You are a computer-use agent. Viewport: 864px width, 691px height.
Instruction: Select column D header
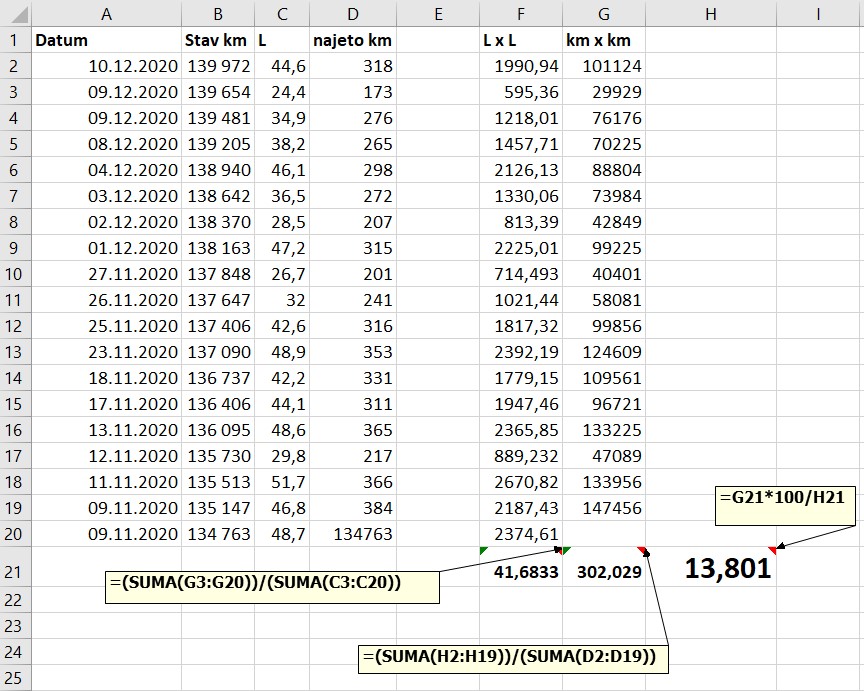352,14
